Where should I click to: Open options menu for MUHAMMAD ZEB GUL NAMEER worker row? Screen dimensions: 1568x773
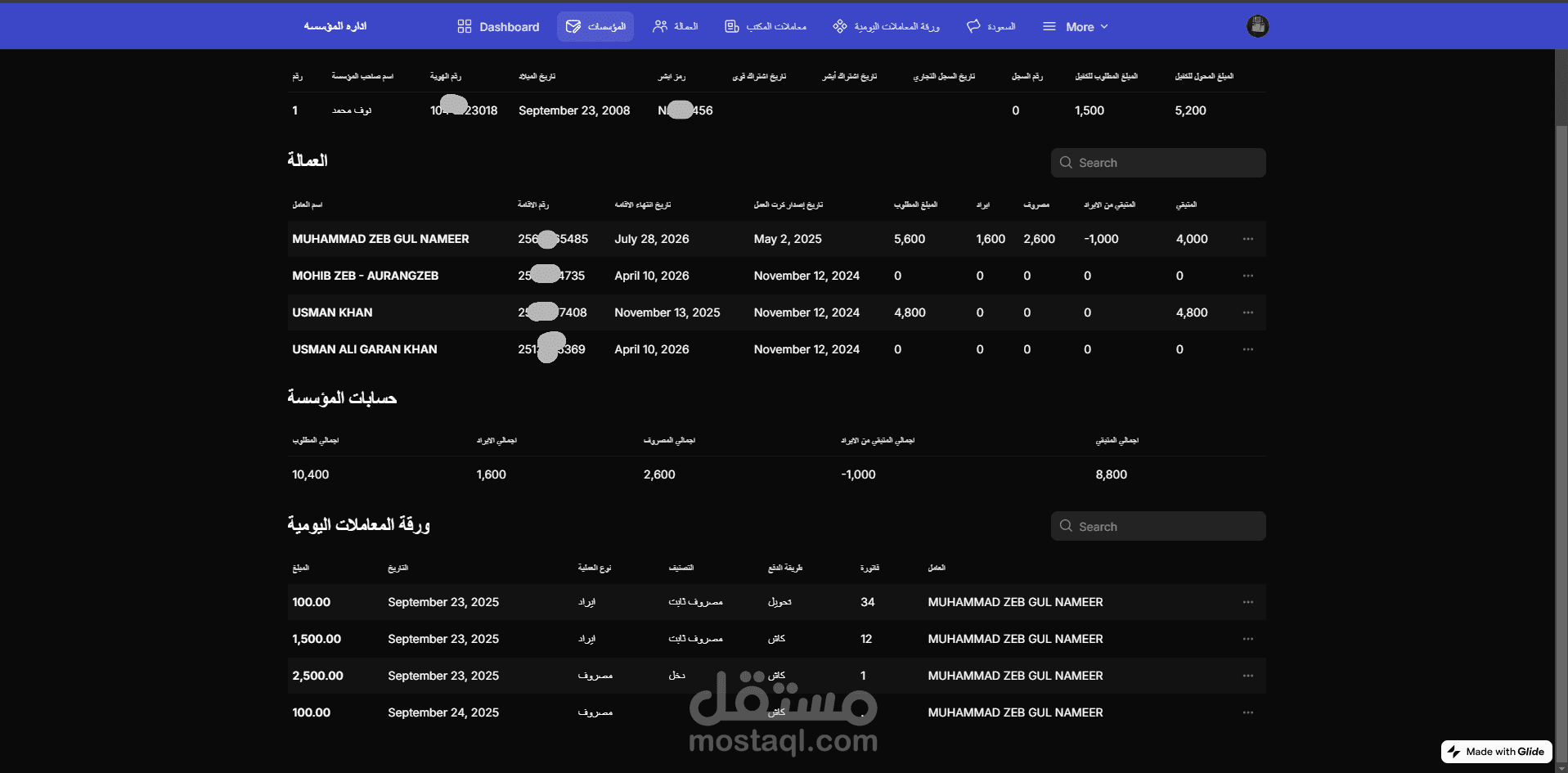click(x=1247, y=239)
